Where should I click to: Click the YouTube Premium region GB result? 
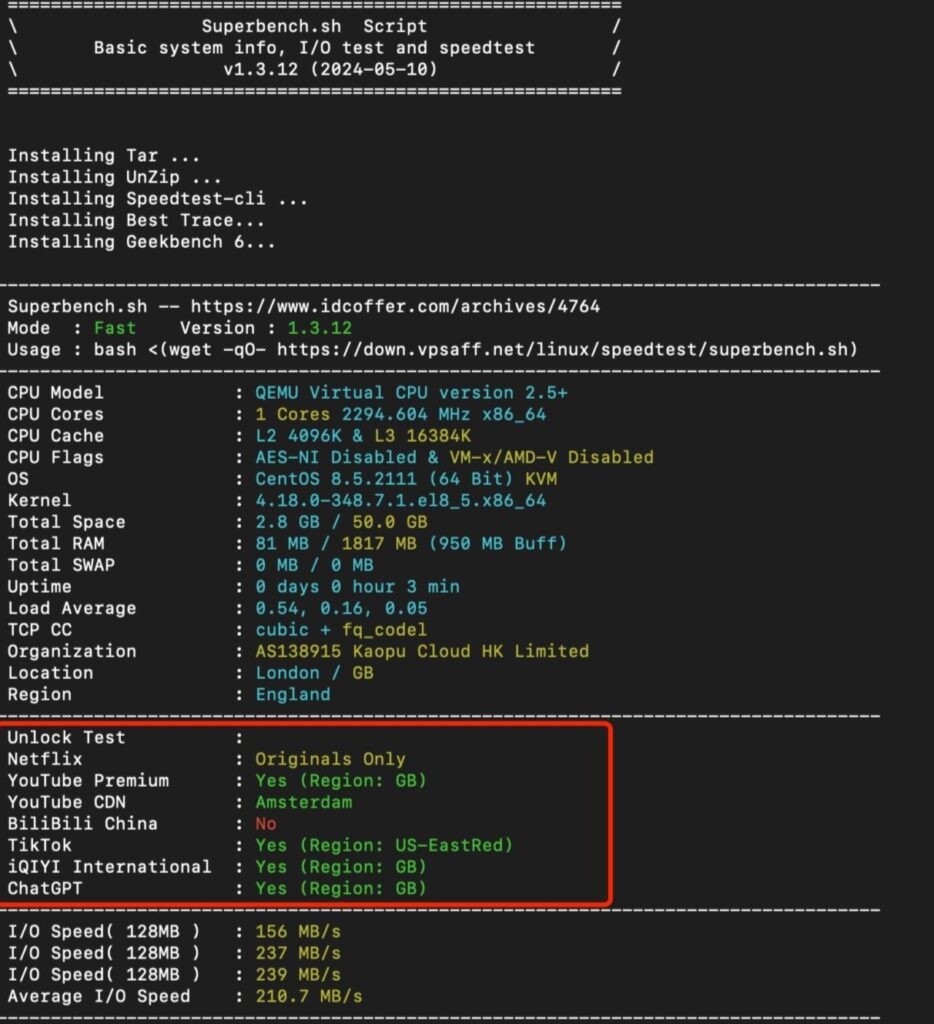[x=340, y=780]
